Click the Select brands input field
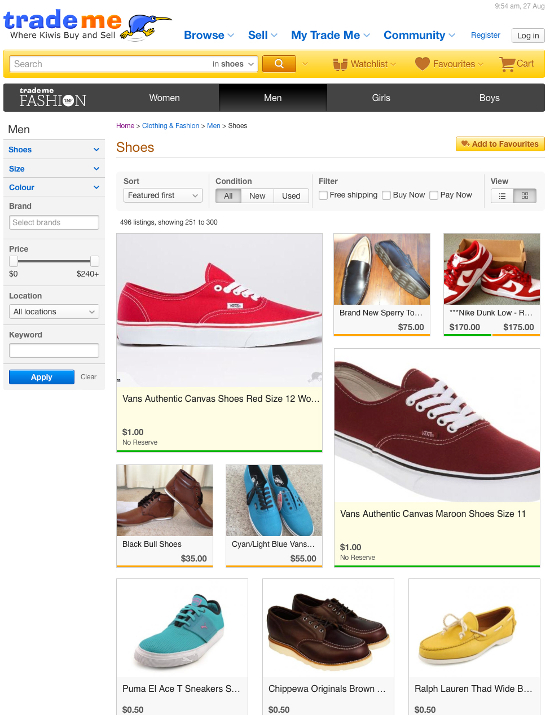This screenshot has width=550, height=715. tap(54, 223)
